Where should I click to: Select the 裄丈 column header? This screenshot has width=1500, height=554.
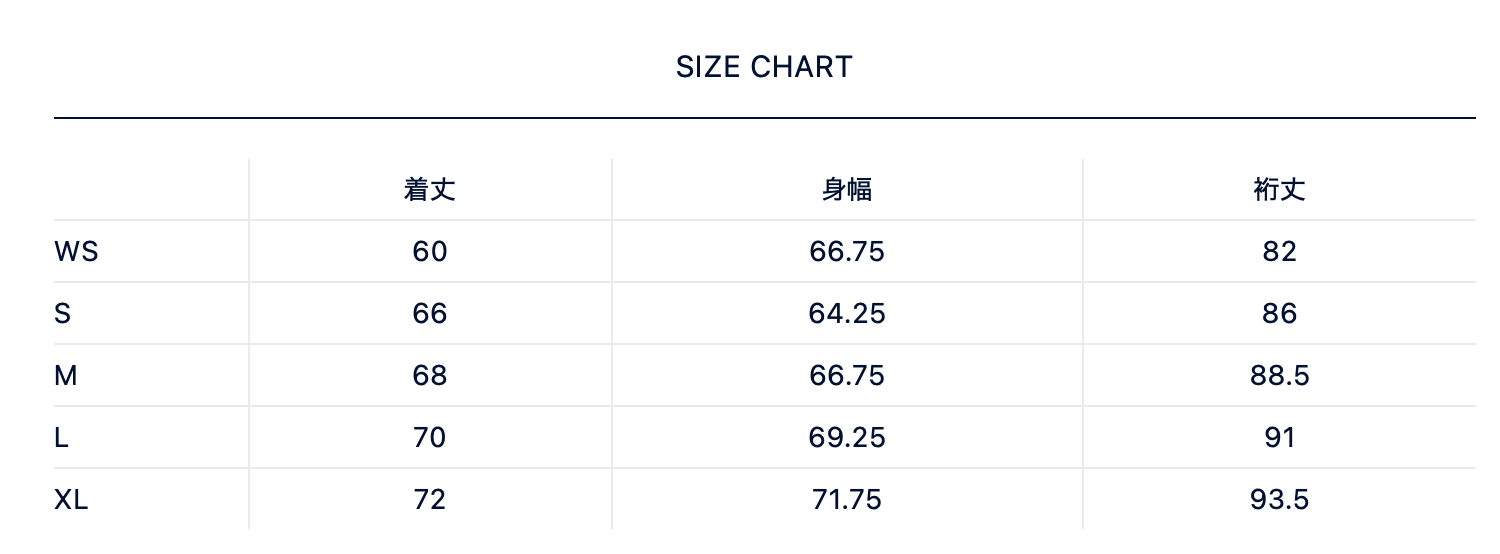(x=1279, y=190)
